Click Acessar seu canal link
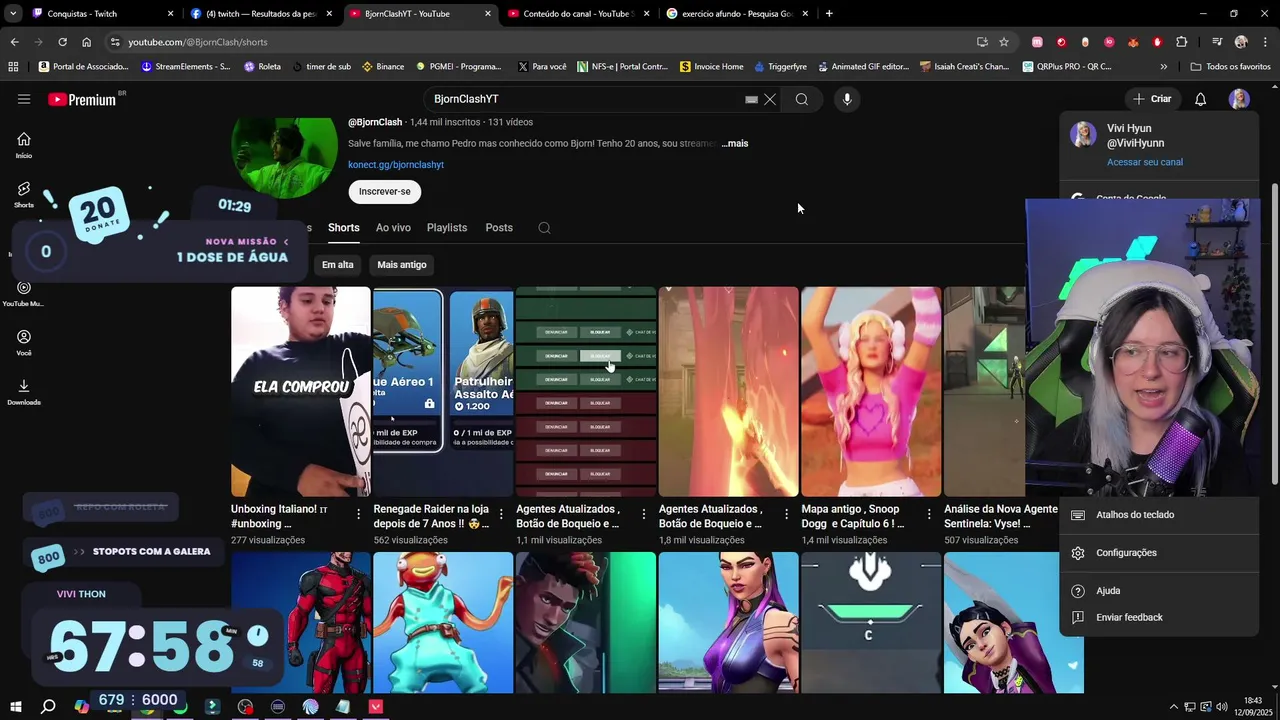This screenshot has height=720, width=1280. (1145, 162)
